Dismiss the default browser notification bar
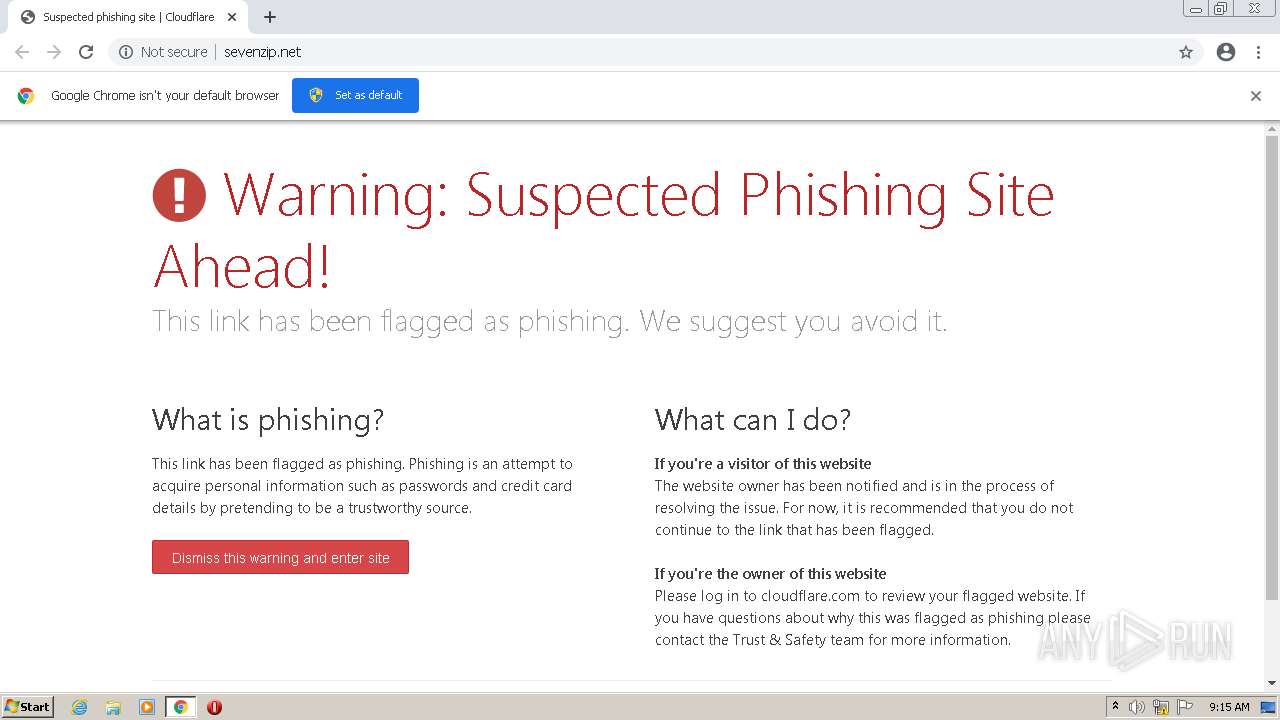The height and width of the screenshot is (720, 1280). click(1256, 96)
